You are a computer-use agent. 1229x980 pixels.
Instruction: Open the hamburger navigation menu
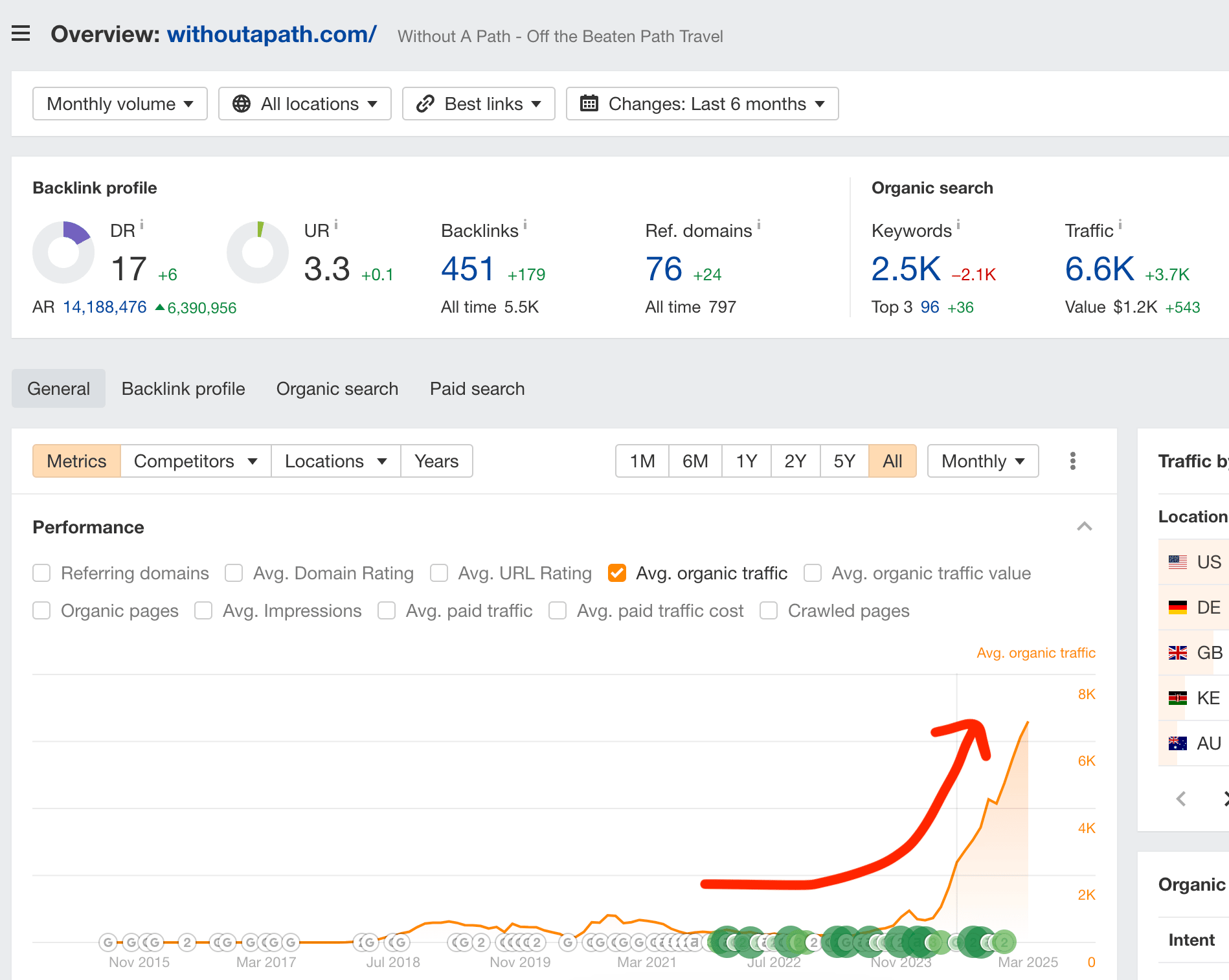click(21, 33)
